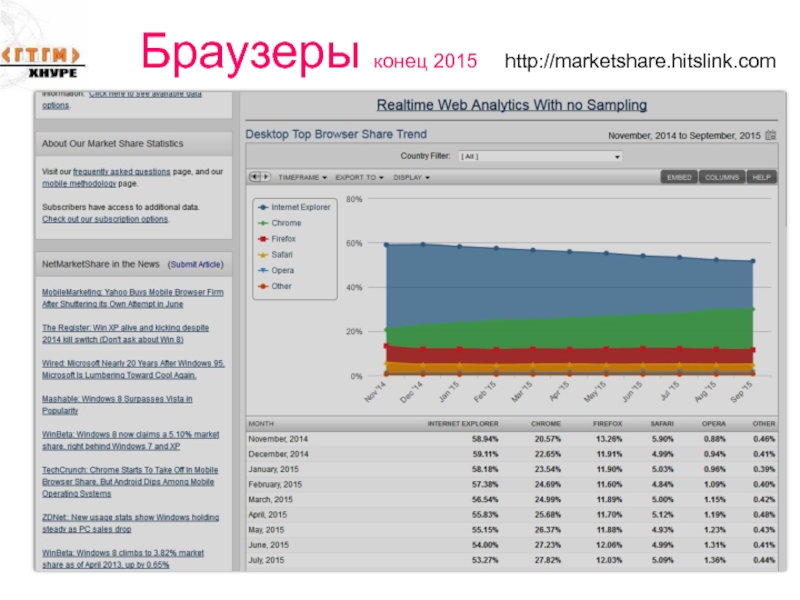Select the June, 2015 table row
Viewport: 800px width, 600px height.
512,545
